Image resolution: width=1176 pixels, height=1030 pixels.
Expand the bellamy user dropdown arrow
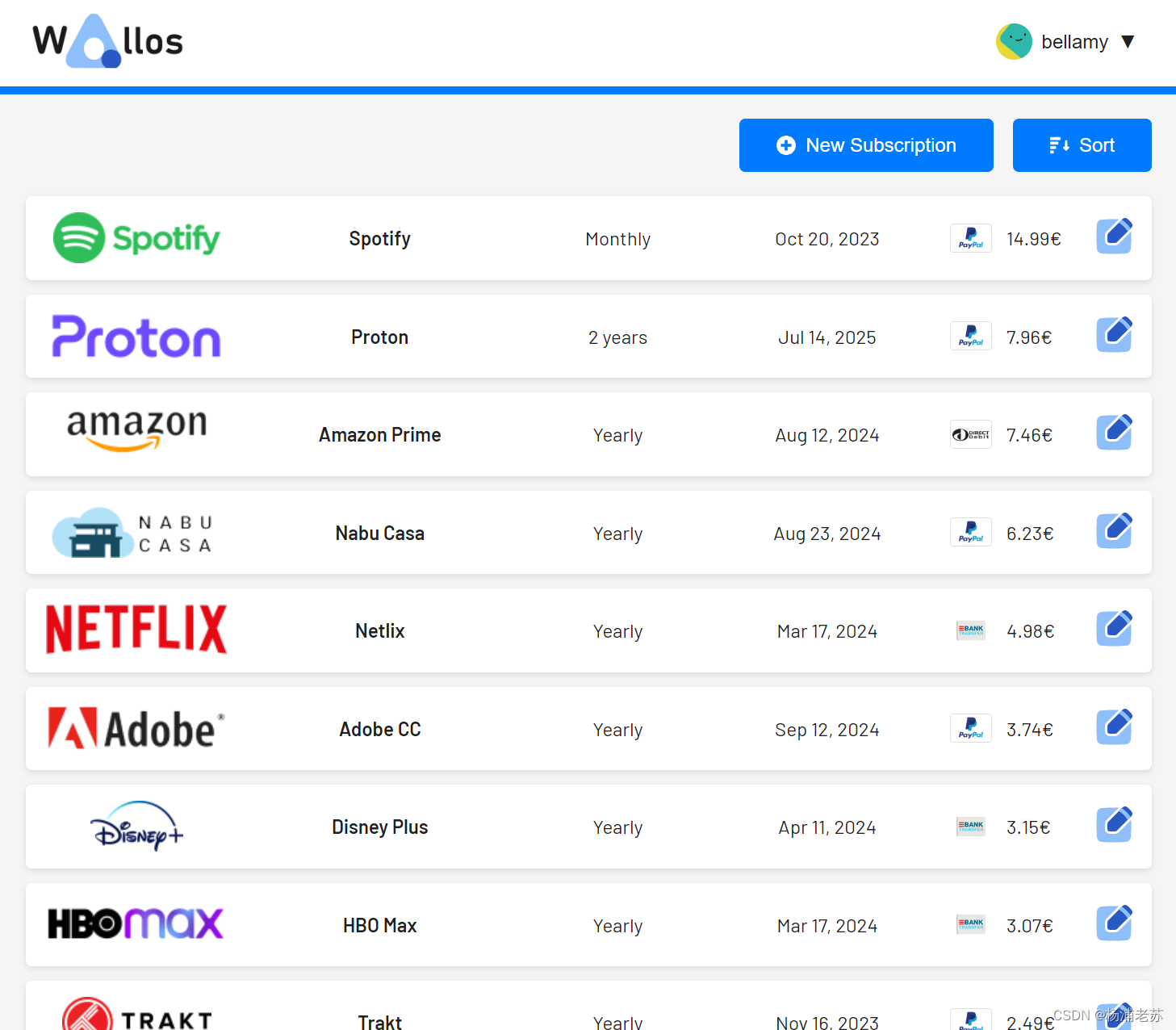[x=1128, y=42]
